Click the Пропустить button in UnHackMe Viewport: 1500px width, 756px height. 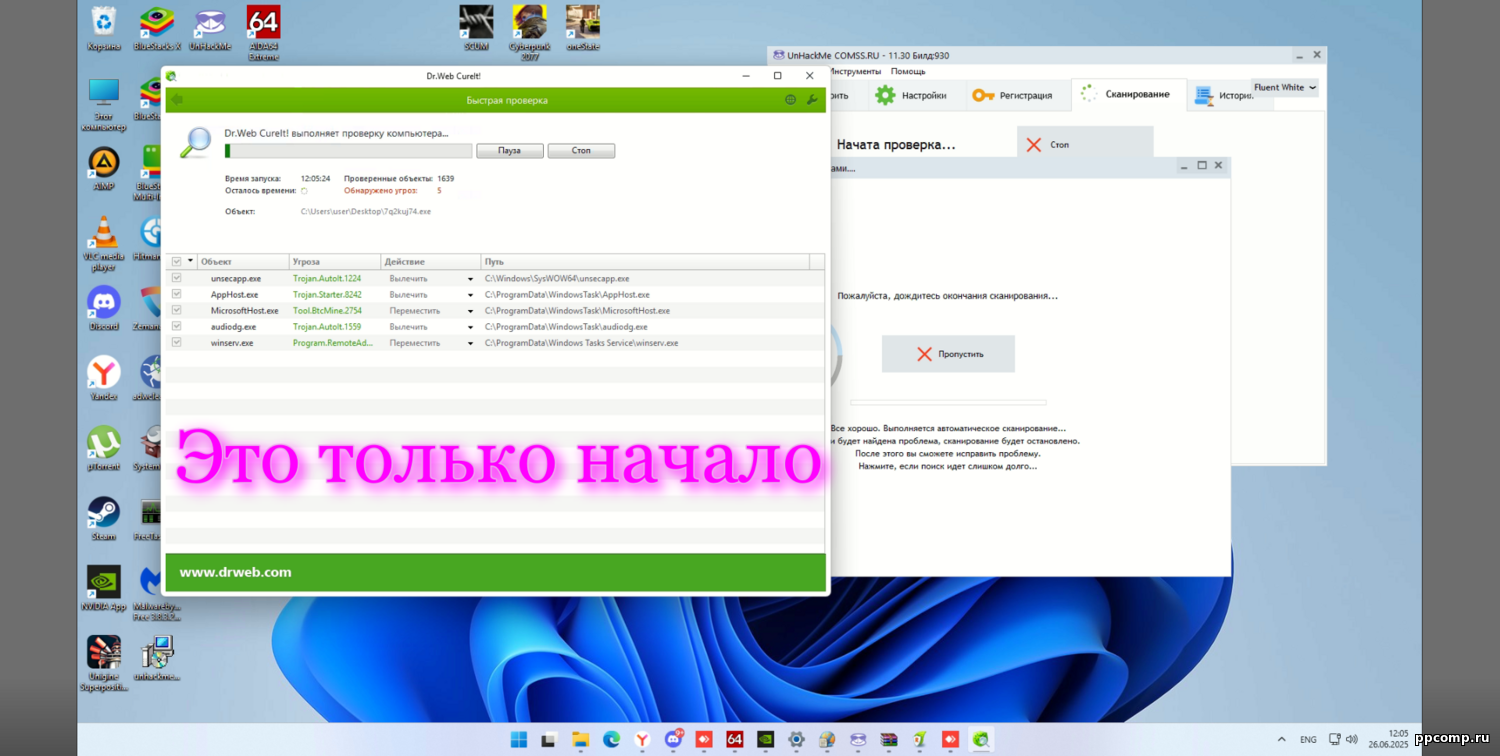tap(948, 354)
